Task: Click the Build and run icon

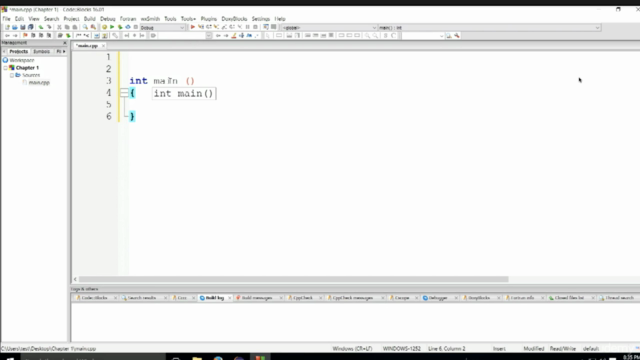Action: point(120,27)
